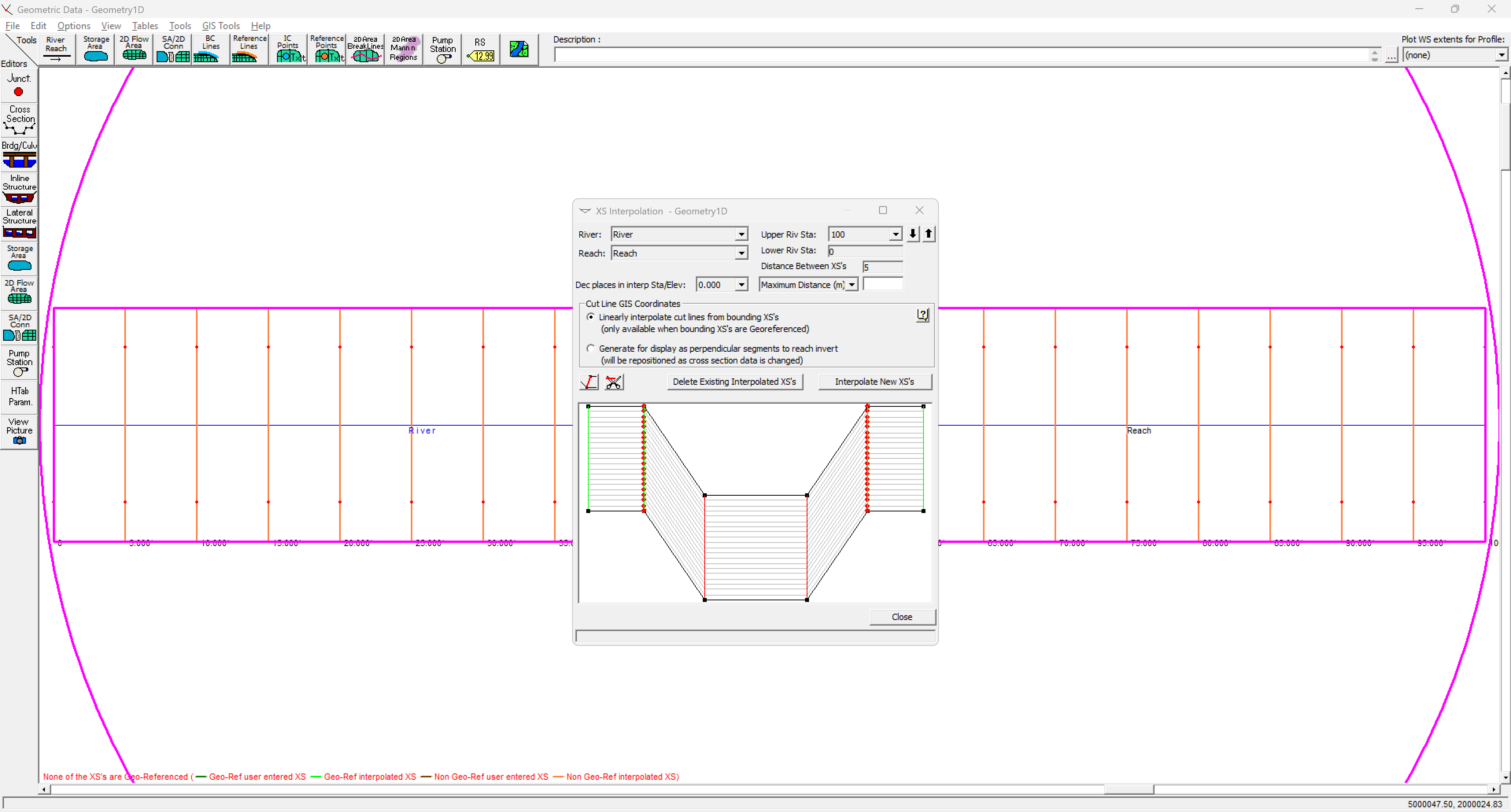Click the 'River' label on the schematic

pyautogui.click(x=422, y=431)
